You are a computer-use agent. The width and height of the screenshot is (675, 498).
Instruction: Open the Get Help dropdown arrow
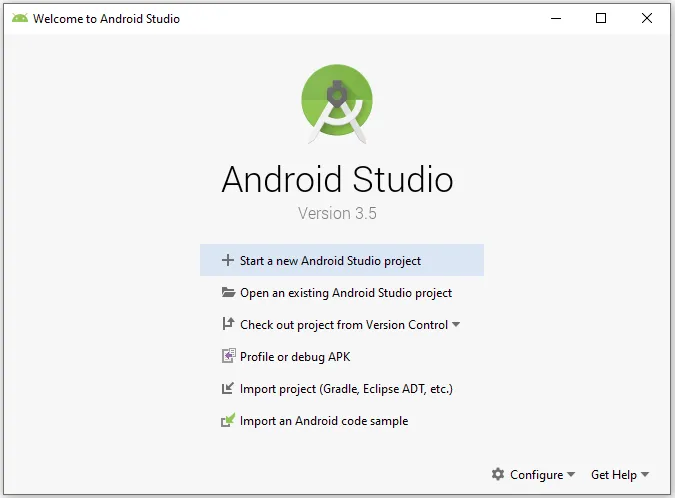645,474
